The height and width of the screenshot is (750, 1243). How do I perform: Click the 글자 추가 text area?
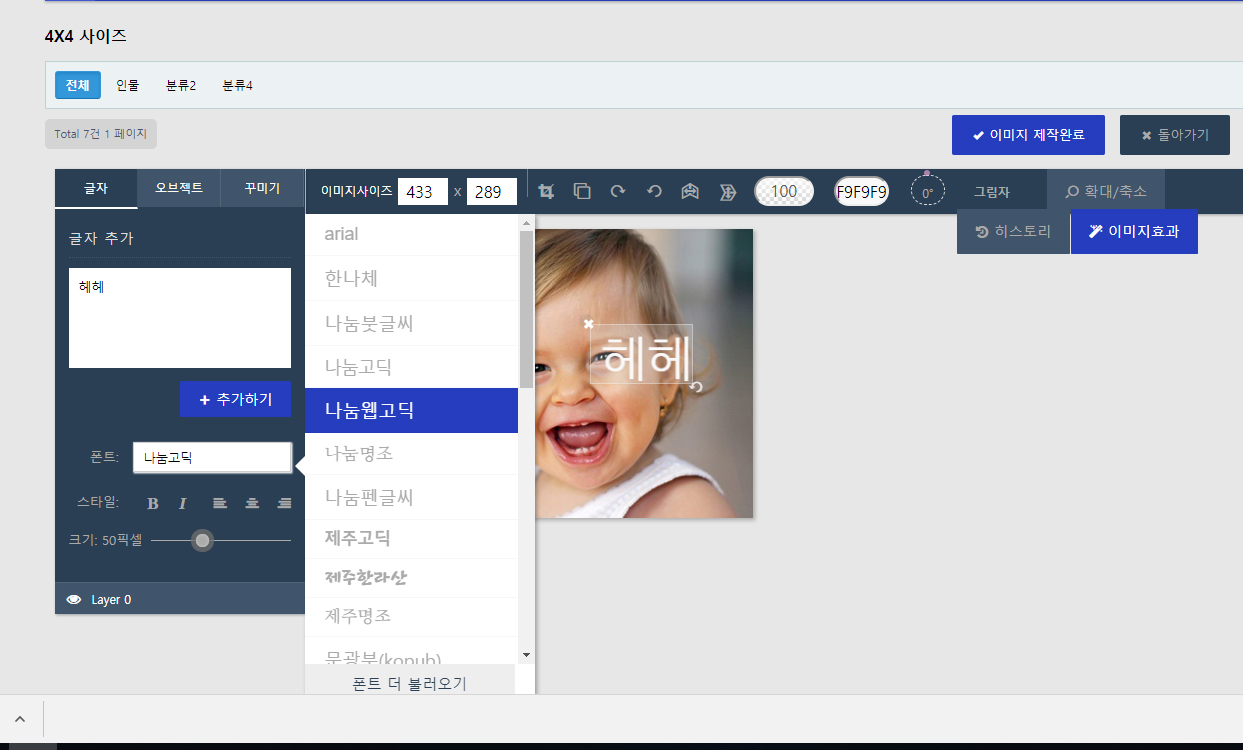pos(180,318)
